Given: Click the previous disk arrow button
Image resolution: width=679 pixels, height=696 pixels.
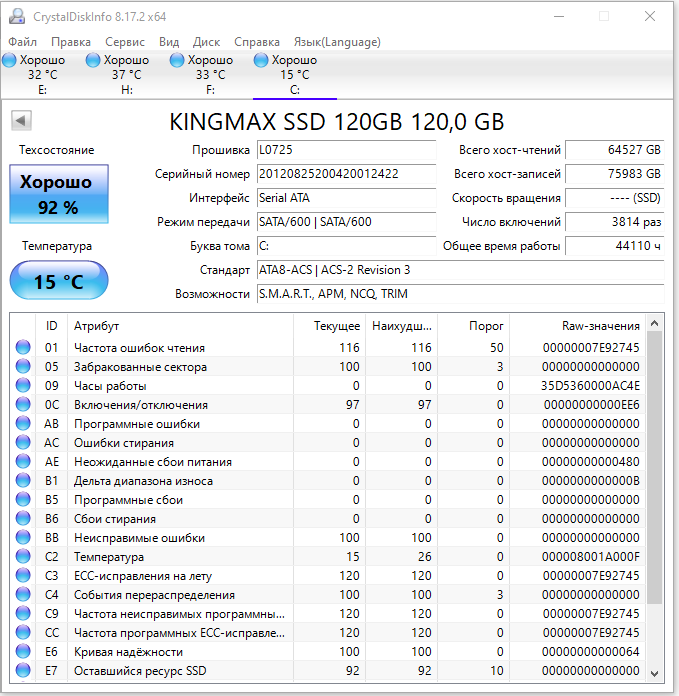Looking at the screenshot, I should [21, 120].
